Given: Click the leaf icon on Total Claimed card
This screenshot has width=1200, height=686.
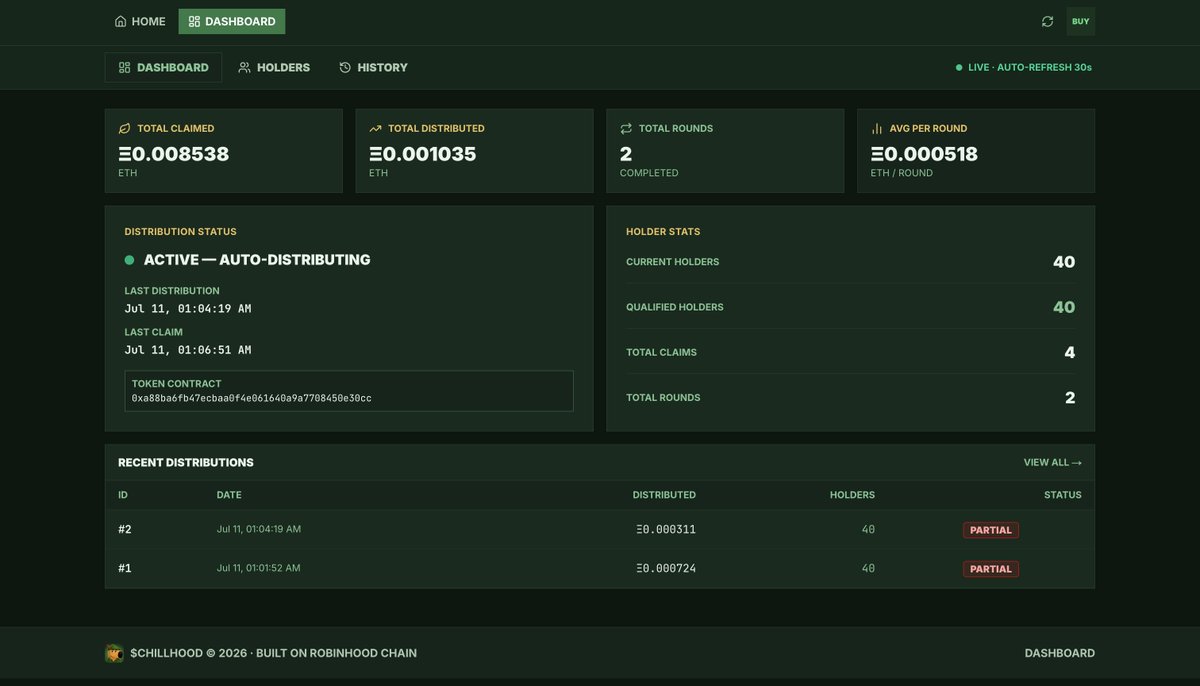Looking at the screenshot, I should click(x=125, y=128).
